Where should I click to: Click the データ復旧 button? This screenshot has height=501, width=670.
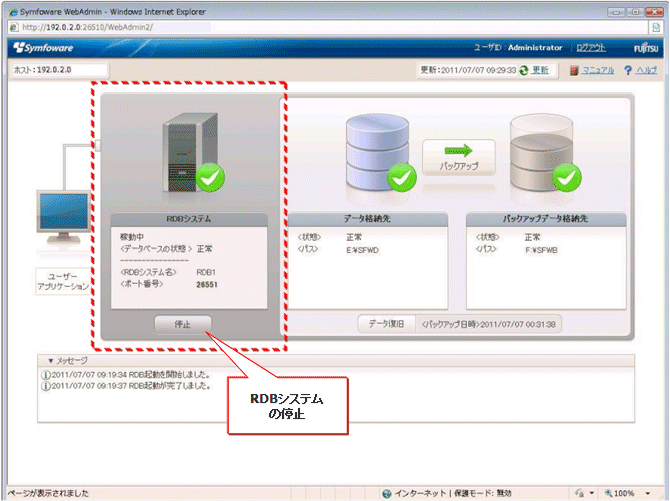coord(386,324)
